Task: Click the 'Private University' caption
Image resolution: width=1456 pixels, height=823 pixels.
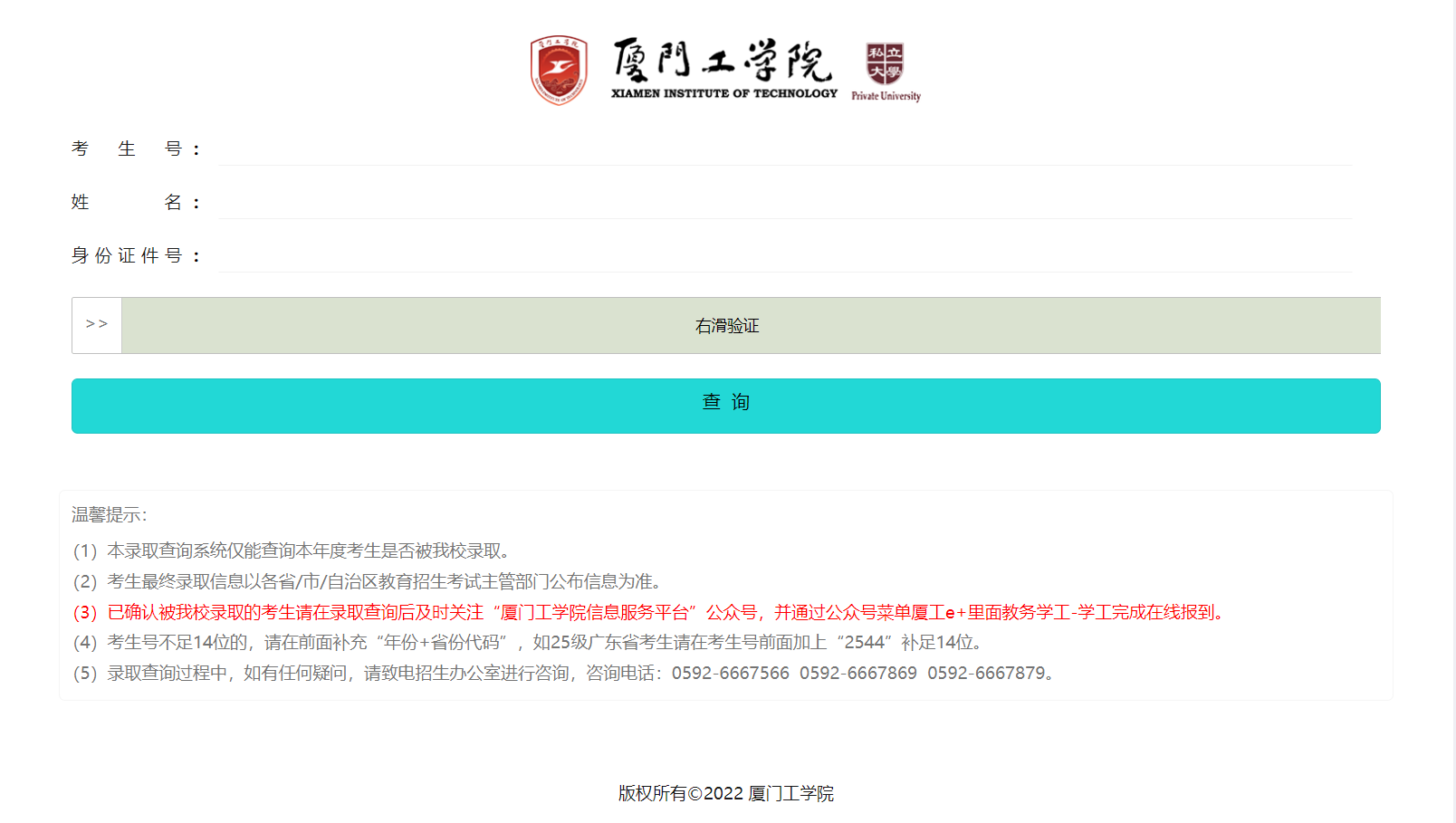Action: coord(886,96)
